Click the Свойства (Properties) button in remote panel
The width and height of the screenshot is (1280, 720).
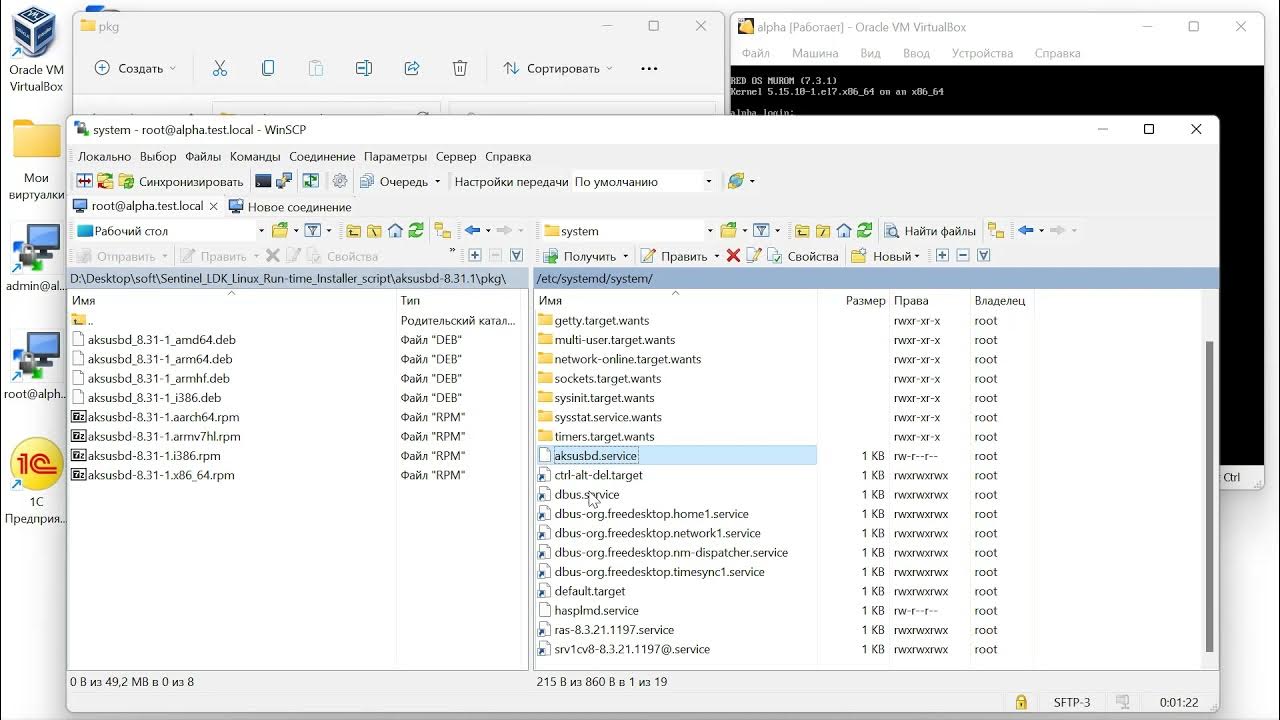pos(803,256)
